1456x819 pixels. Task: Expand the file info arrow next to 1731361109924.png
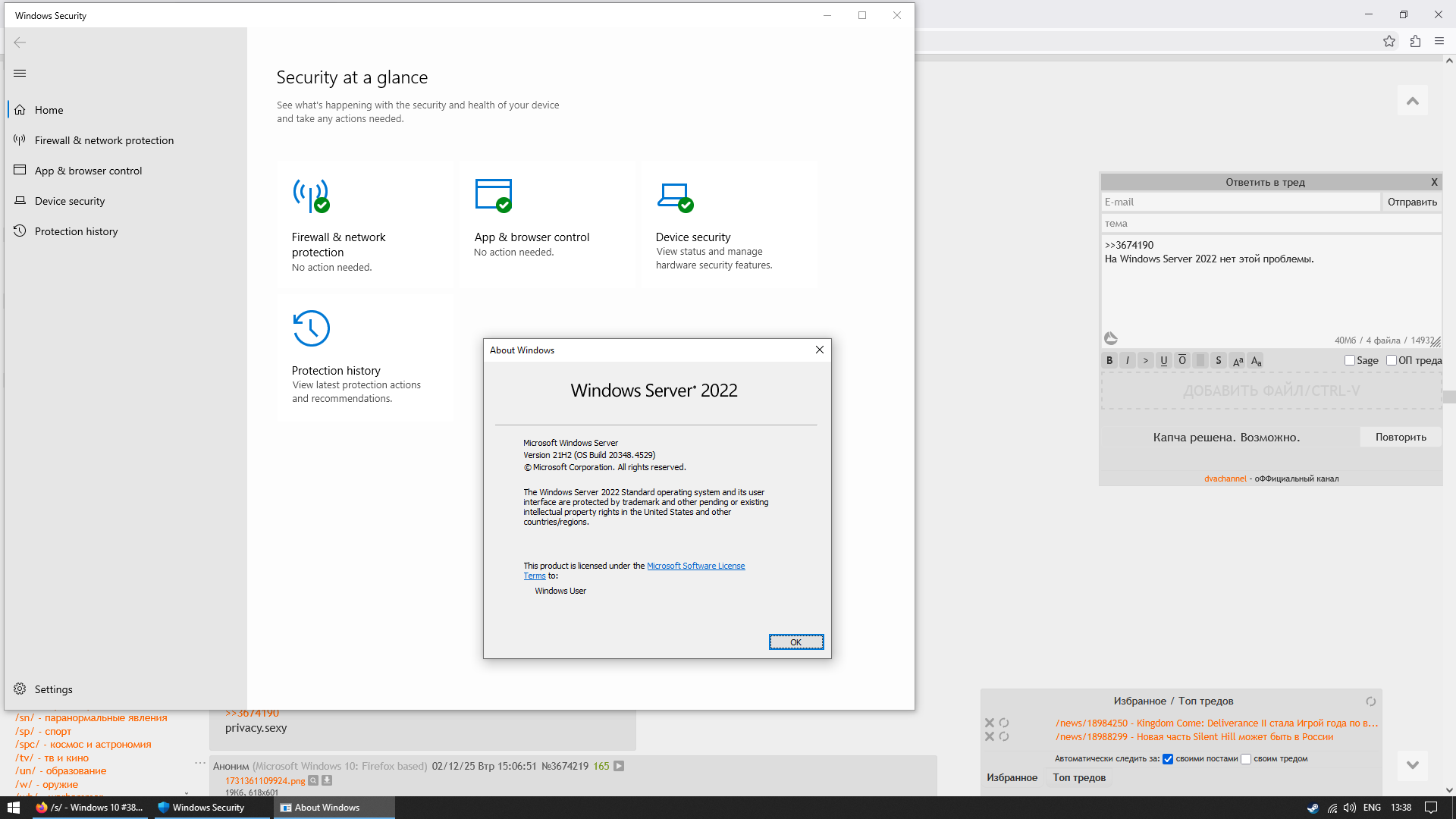point(327,780)
